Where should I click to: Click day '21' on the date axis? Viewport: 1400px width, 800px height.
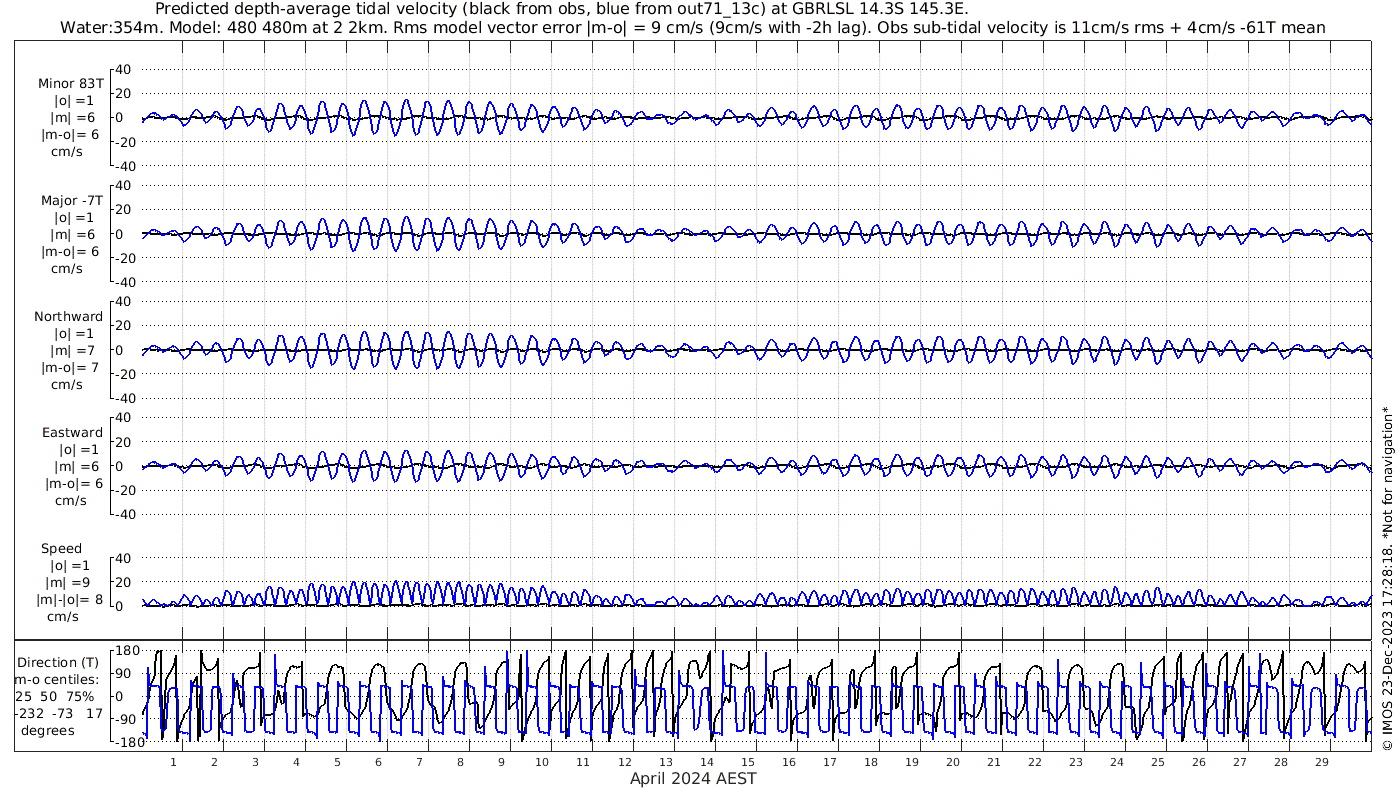click(993, 762)
